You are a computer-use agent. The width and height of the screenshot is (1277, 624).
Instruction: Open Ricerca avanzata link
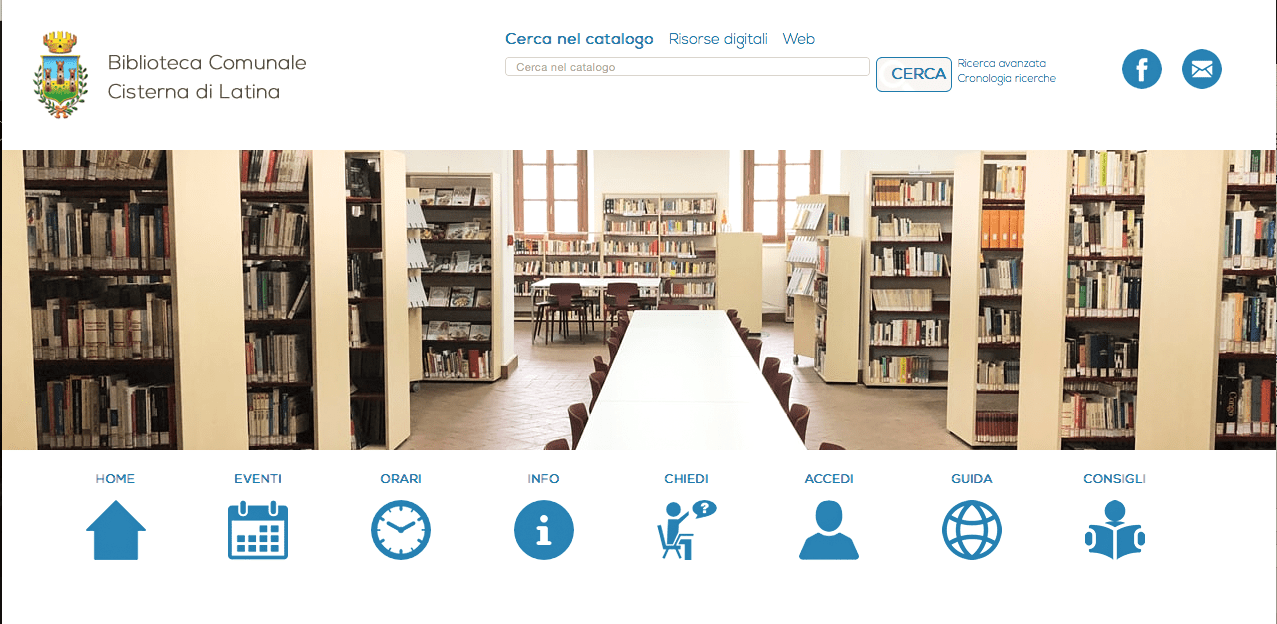click(x=1002, y=63)
